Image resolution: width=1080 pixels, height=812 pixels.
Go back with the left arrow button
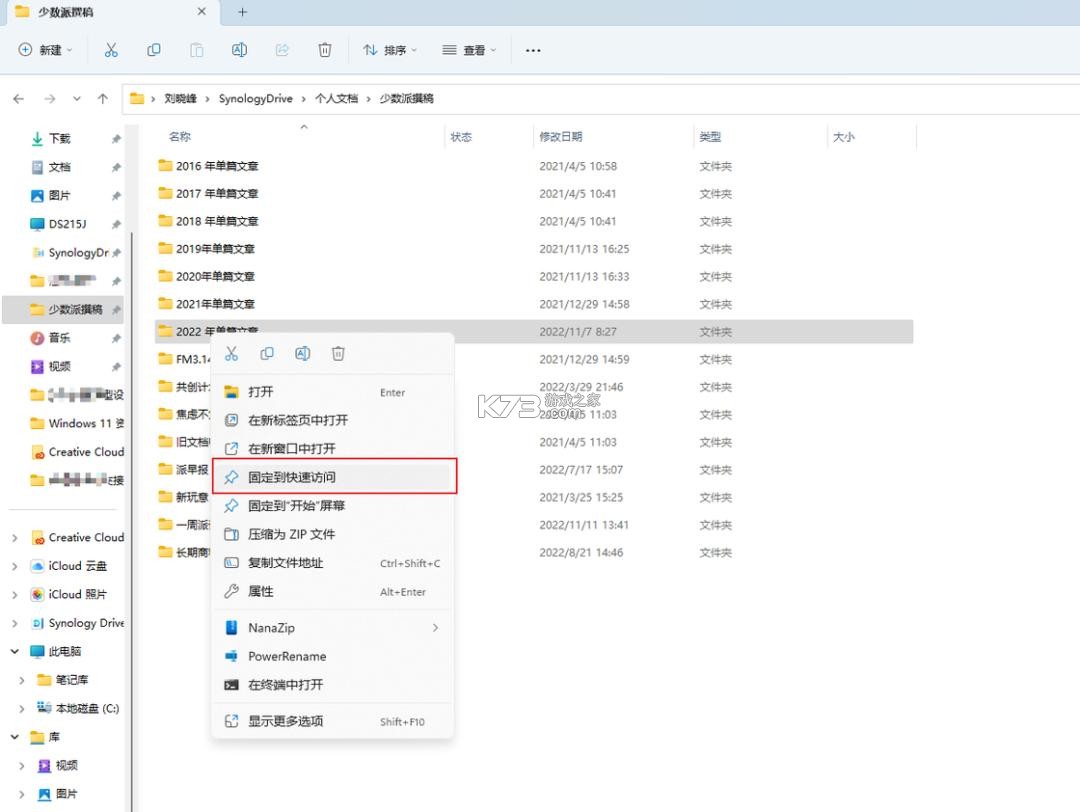coord(19,98)
